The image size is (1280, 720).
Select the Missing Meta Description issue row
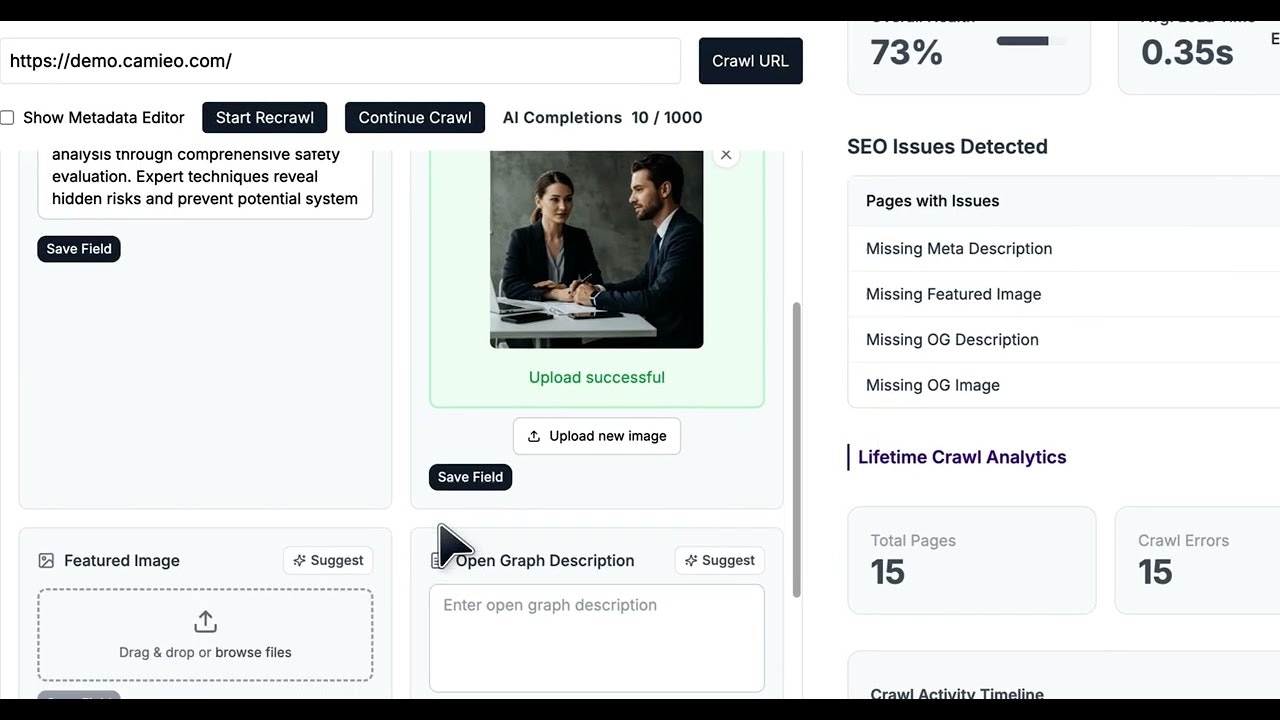(959, 248)
